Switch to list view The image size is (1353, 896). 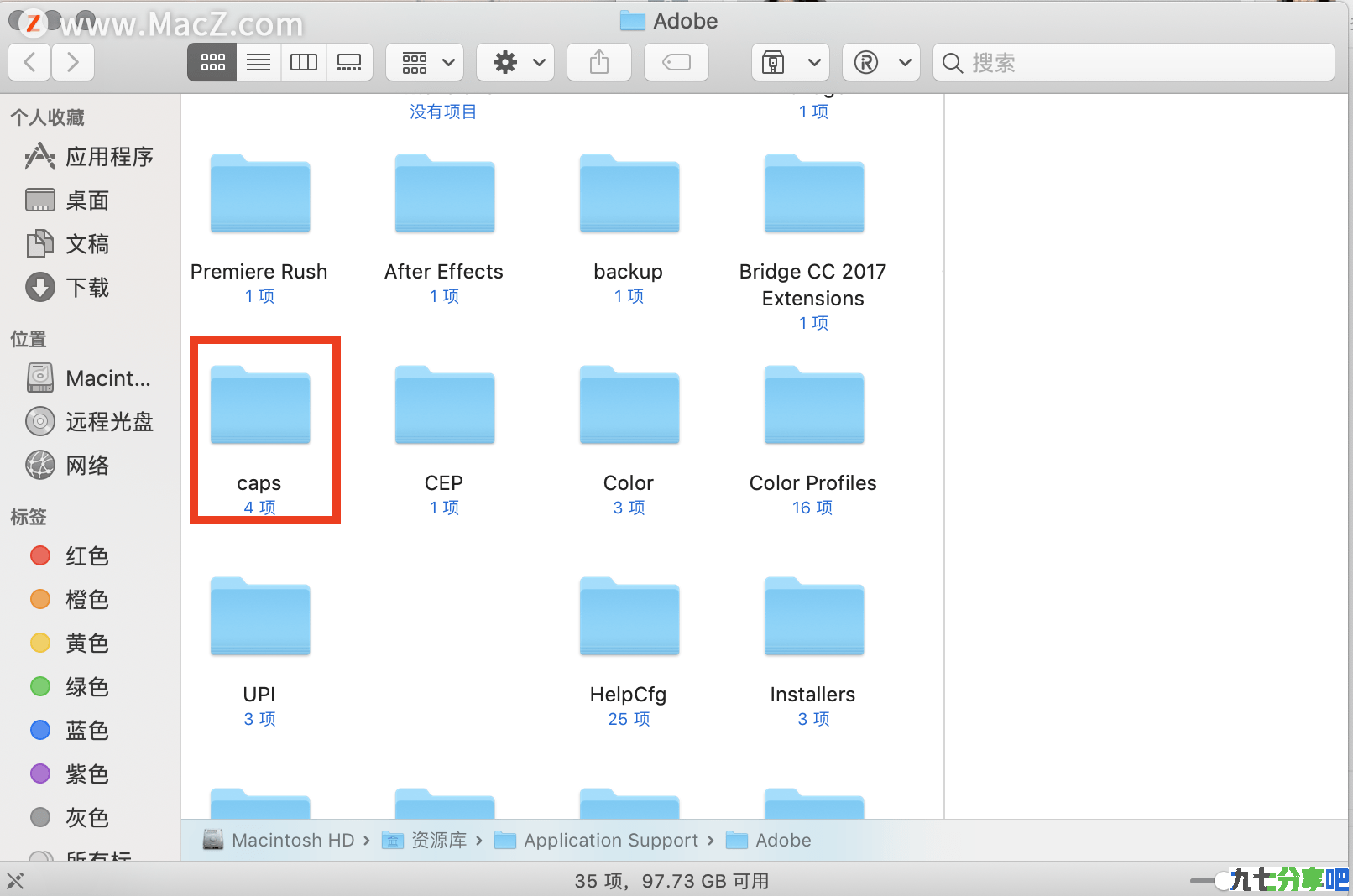[x=259, y=62]
